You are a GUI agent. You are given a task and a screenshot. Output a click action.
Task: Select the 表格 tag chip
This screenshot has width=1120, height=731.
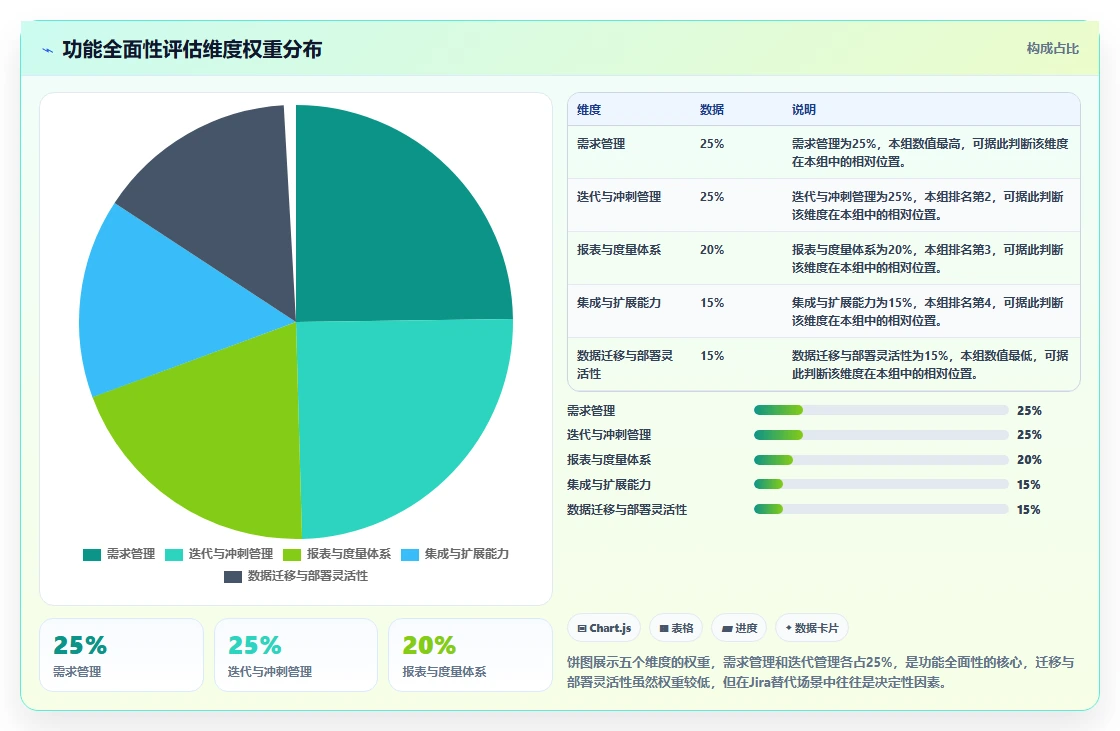pyautogui.click(x=676, y=628)
